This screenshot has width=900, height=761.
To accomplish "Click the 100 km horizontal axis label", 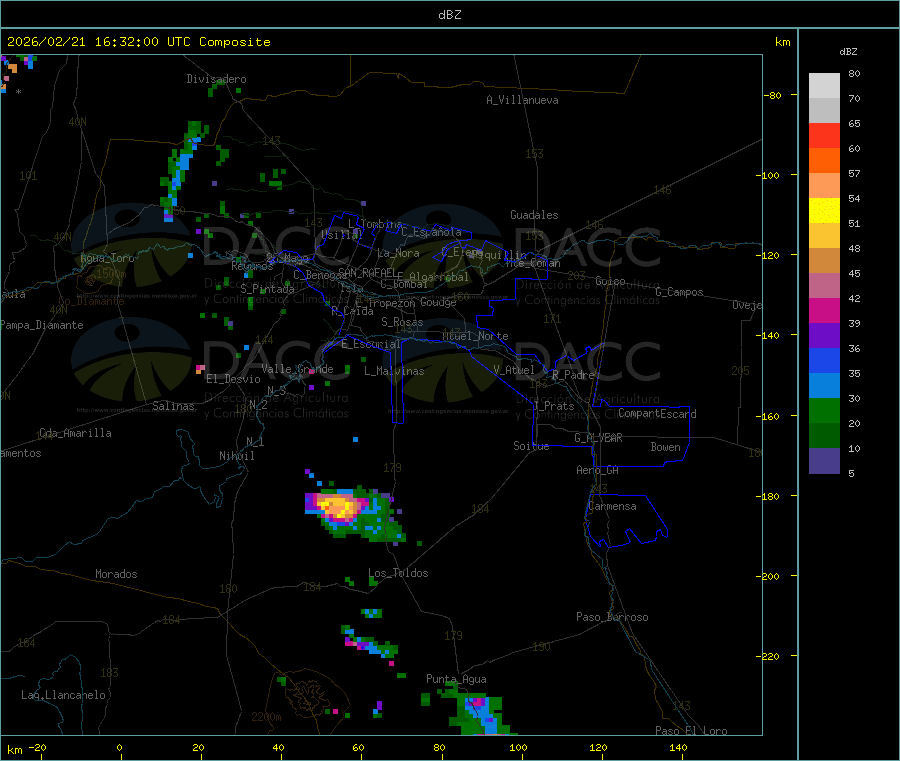I will tap(518, 747).
